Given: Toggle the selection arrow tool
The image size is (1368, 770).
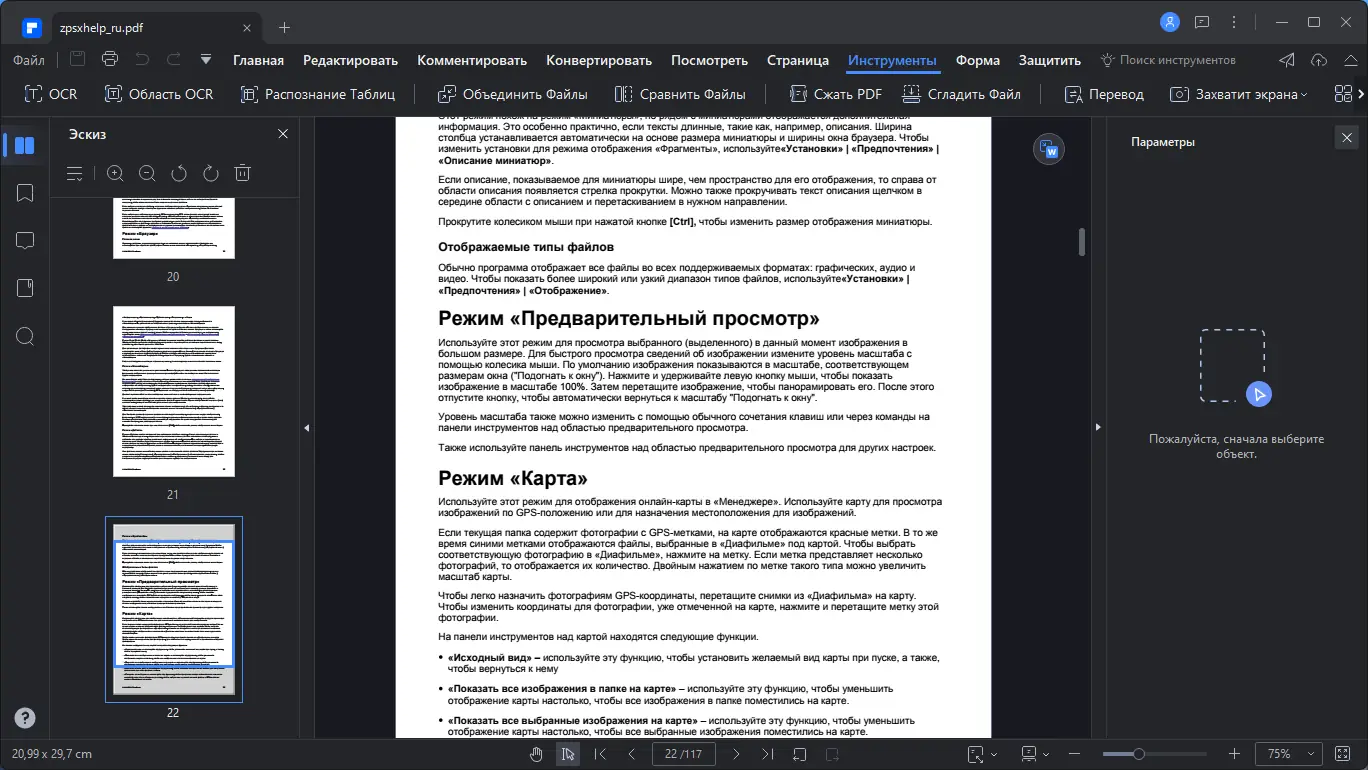Looking at the screenshot, I should click(x=567, y=753).
